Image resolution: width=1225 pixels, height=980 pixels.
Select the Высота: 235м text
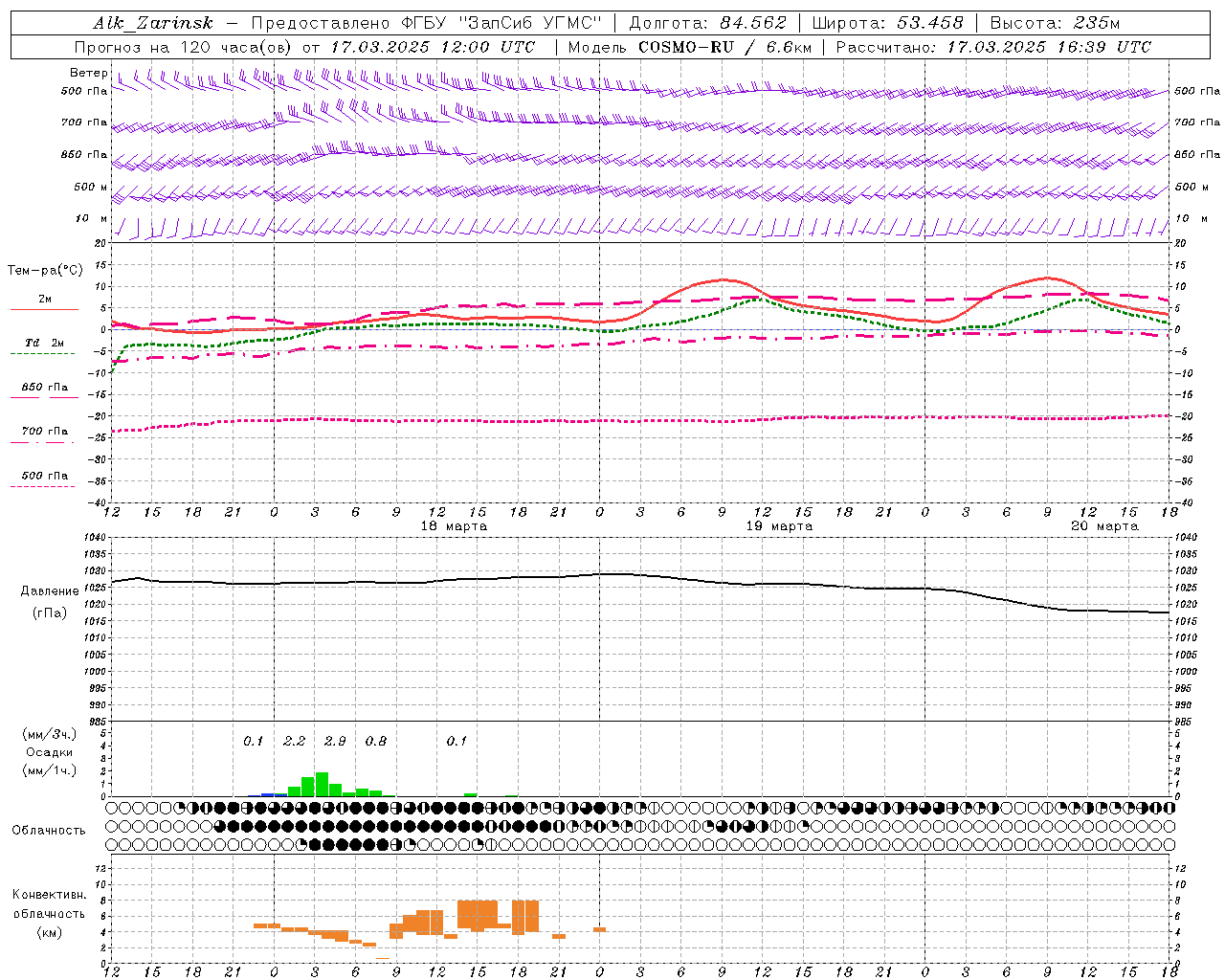point(1055,23)
